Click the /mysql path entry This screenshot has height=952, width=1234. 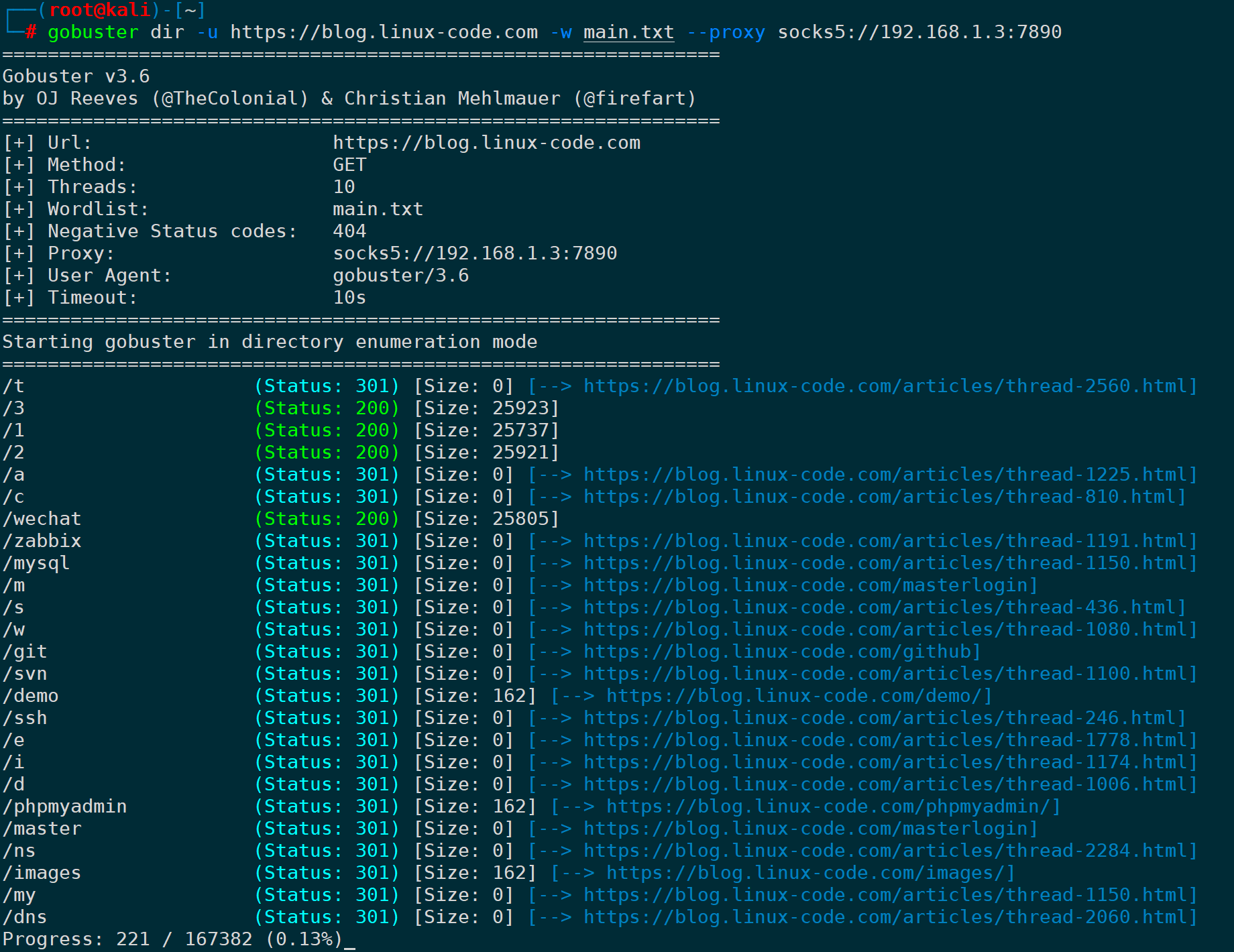point(36,563)
